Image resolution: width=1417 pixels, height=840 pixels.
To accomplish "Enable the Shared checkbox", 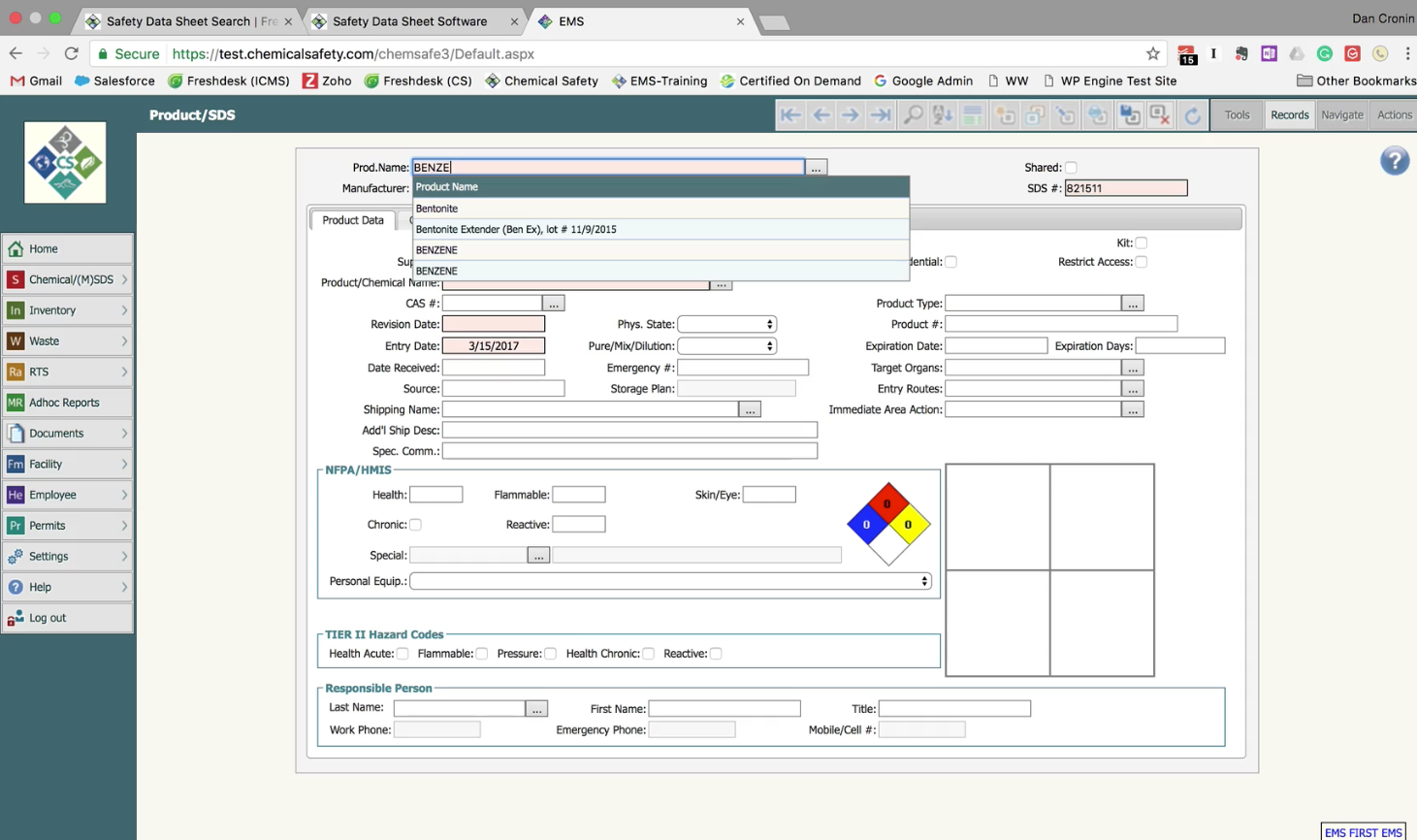I will point(1070,167).
